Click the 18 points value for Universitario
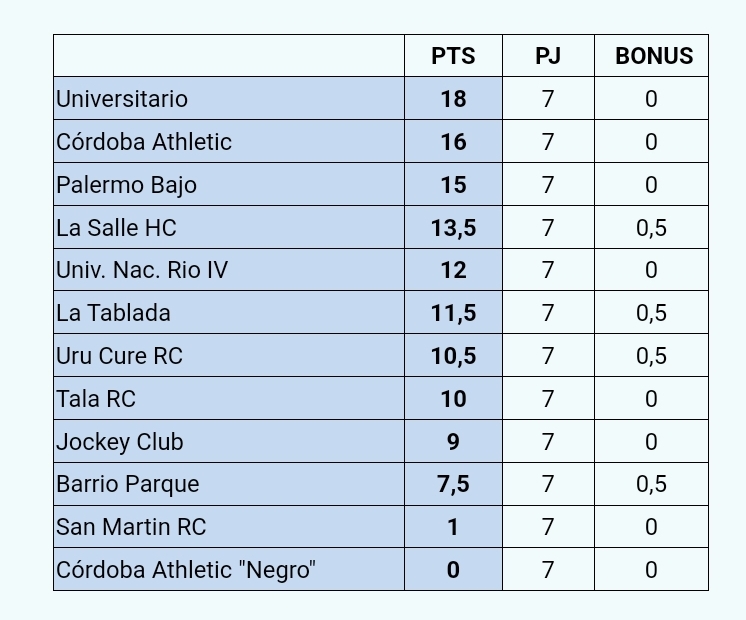Screen dimensions: 746x620 (x=453, y=98)
